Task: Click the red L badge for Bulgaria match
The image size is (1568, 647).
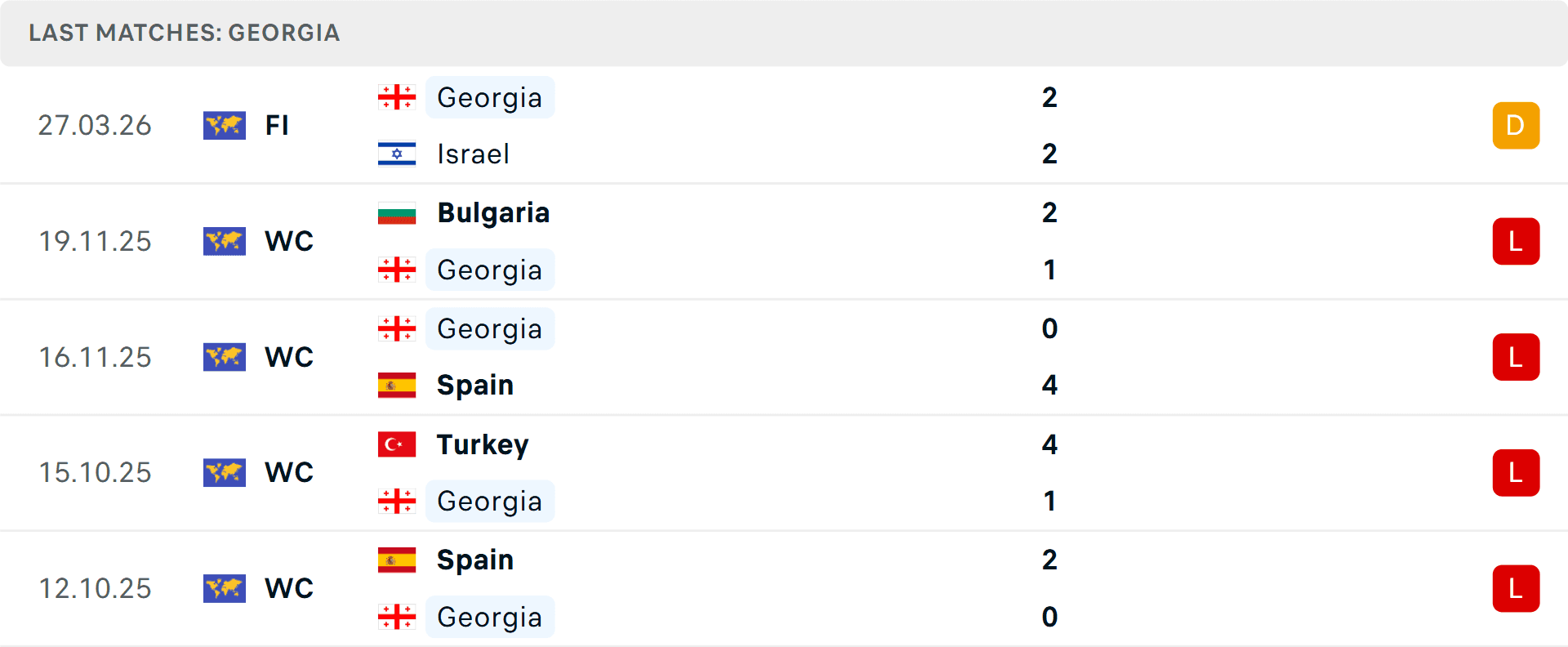Action: [x=1516, y=242]
